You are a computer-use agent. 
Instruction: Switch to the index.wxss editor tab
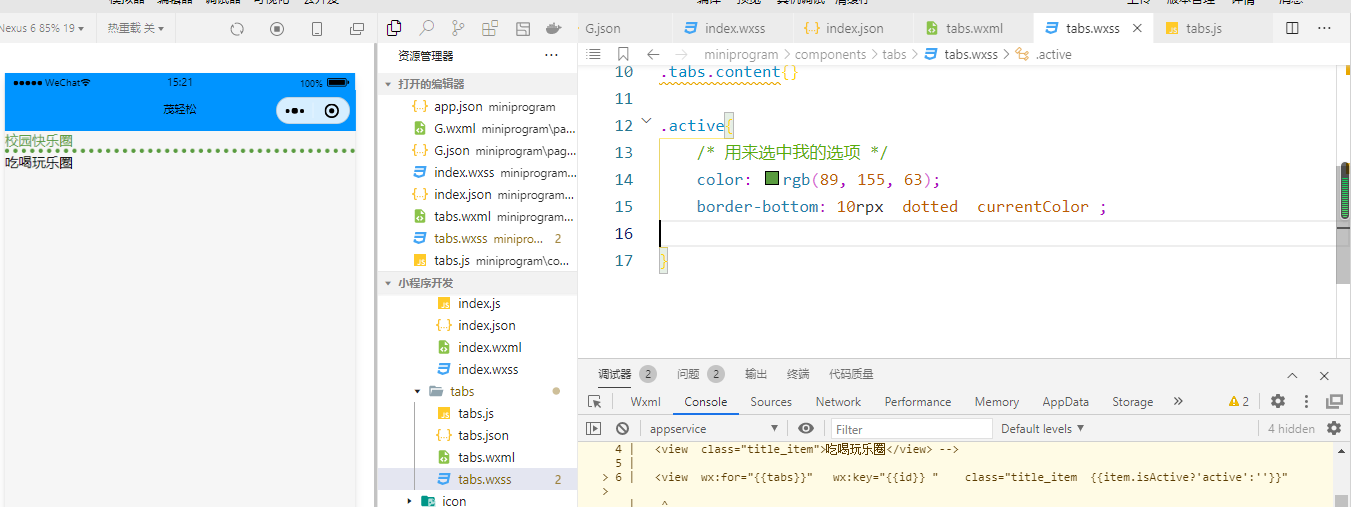coord(735,28)
